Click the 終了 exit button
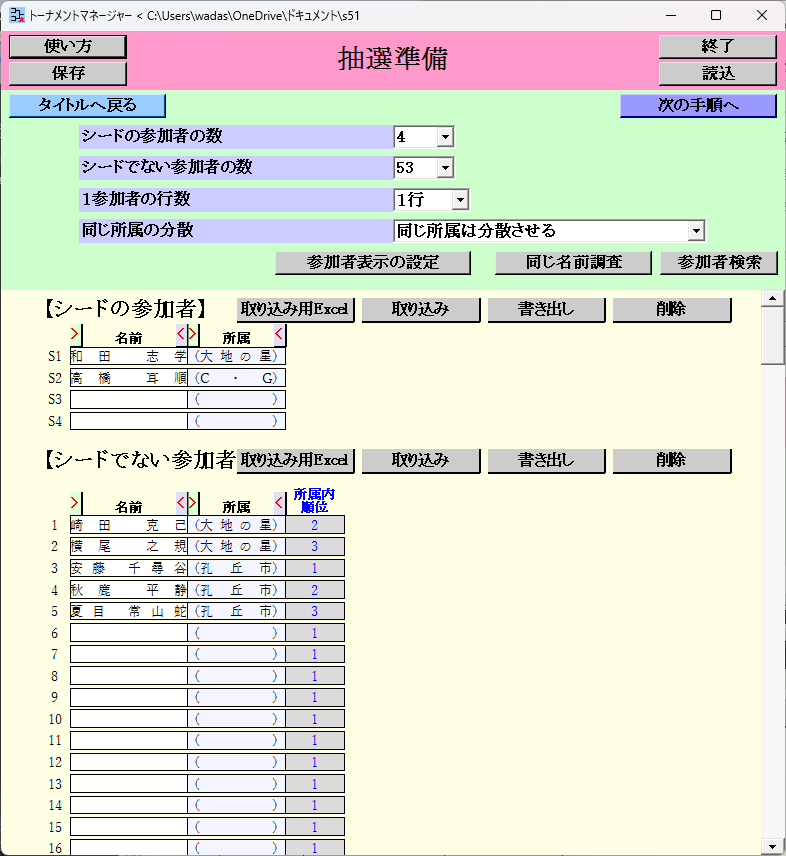786x856 pixels. [717, 47]
